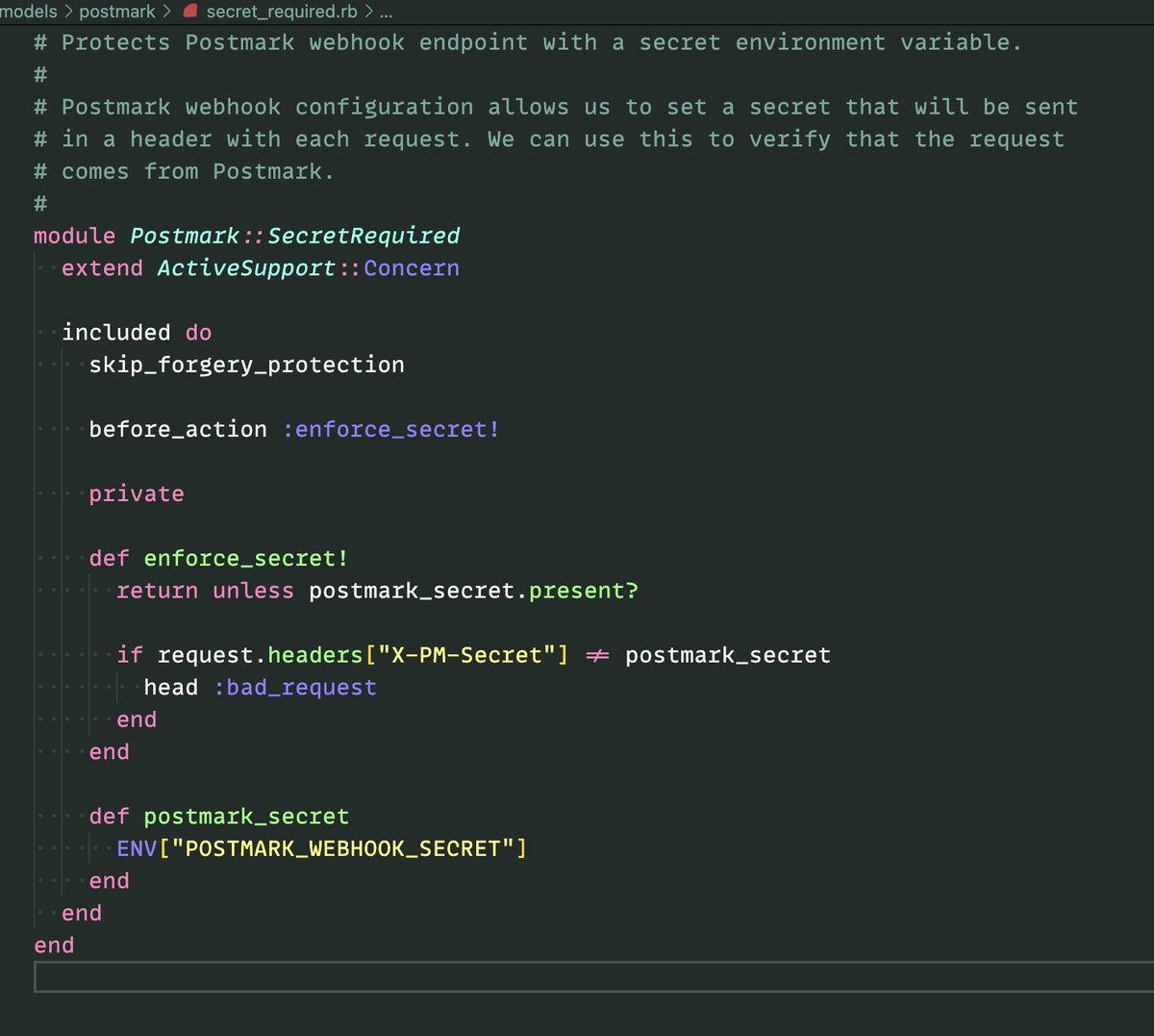Click the not-equal operator ligature

tap(597, 655)
